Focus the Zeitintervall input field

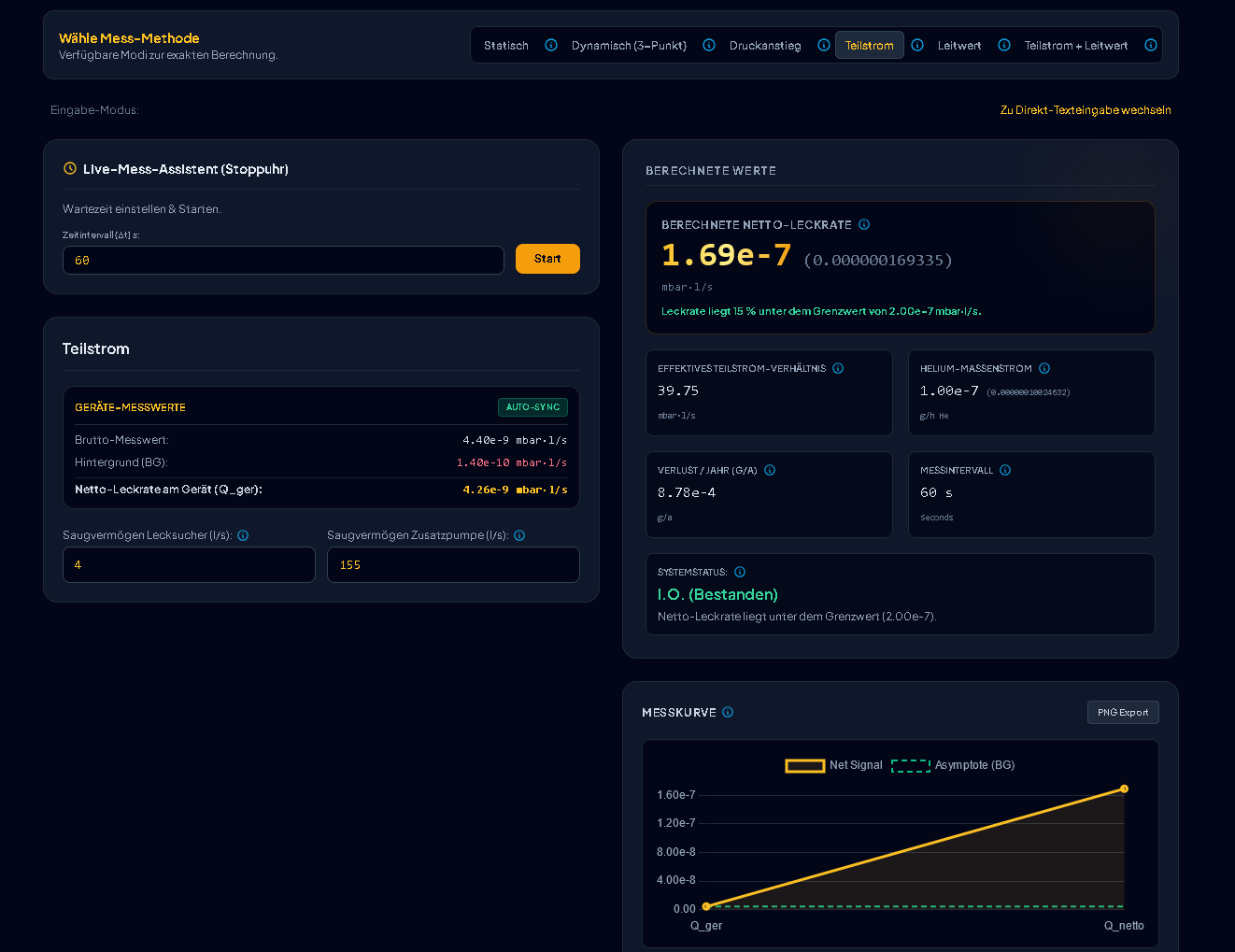283,260
